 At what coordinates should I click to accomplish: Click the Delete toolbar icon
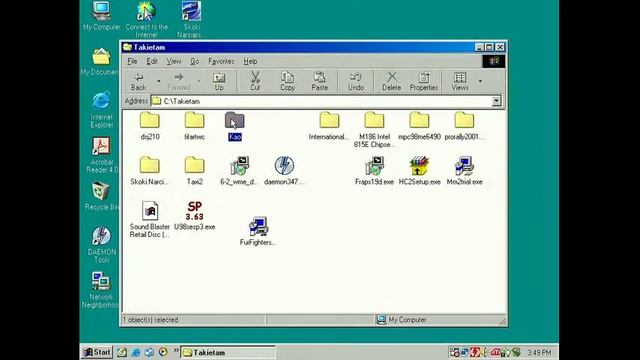(391, 81)
